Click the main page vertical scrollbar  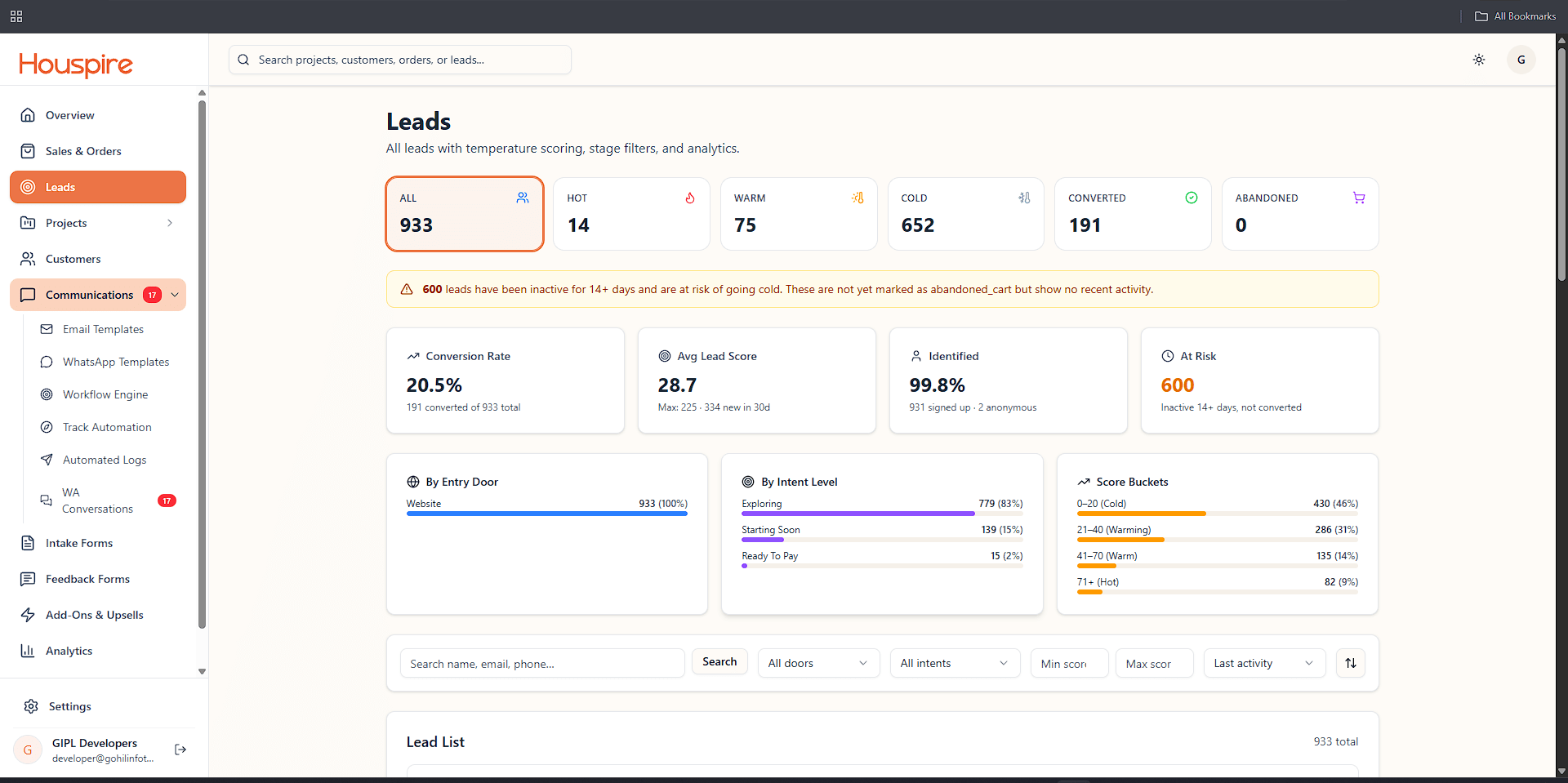1561,163
